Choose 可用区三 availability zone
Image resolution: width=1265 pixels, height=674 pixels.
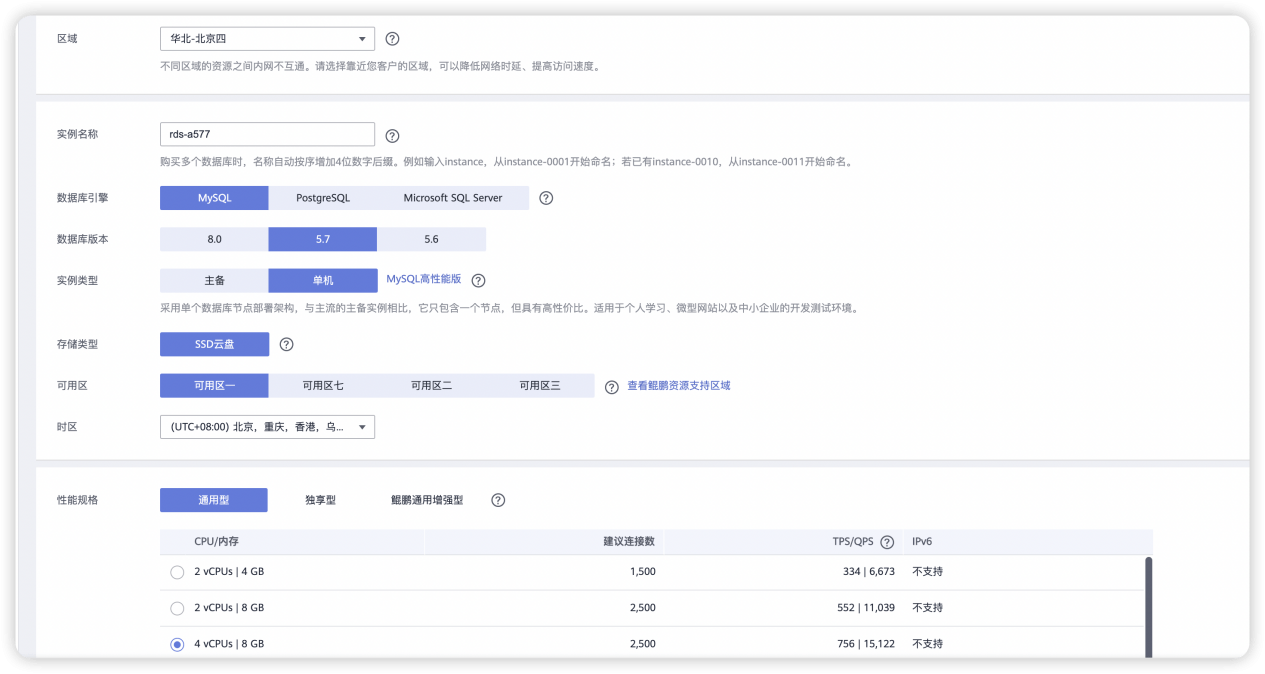pos(540,386)
